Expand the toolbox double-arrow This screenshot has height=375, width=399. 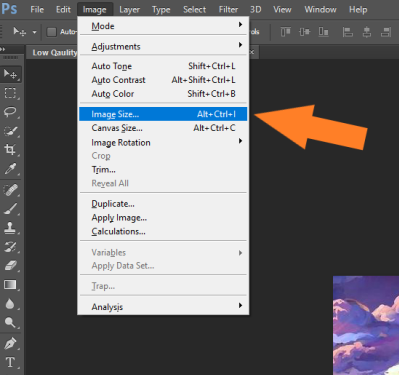pos(3,49)
